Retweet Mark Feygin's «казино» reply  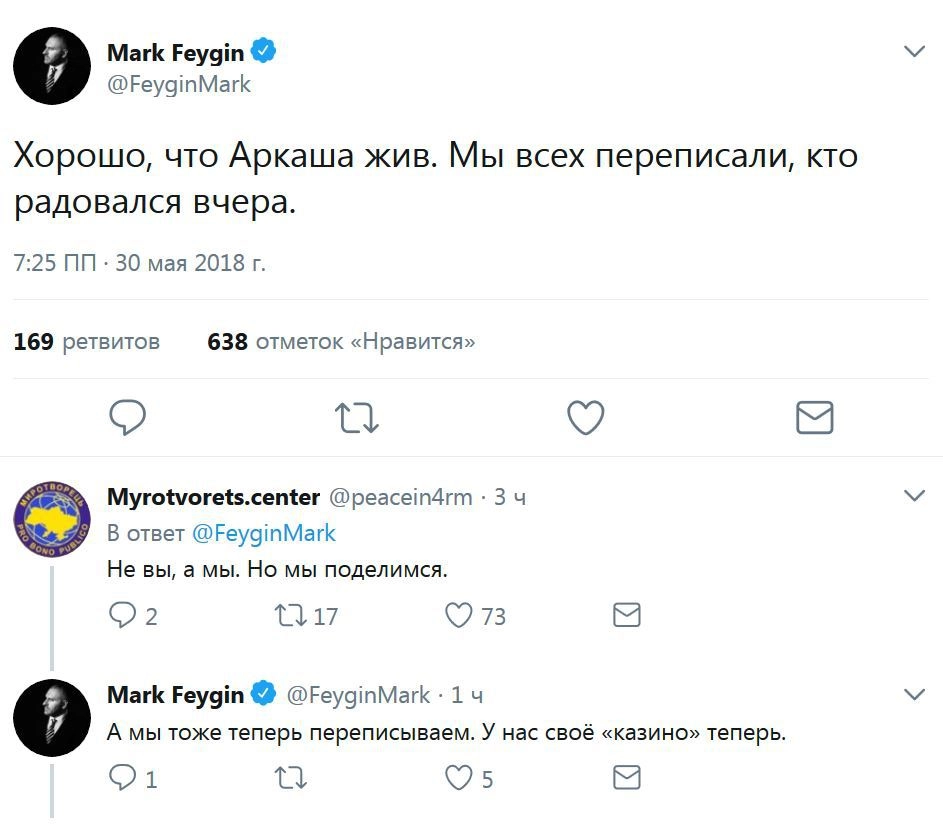pyautogui.click(x=289, y=778)
